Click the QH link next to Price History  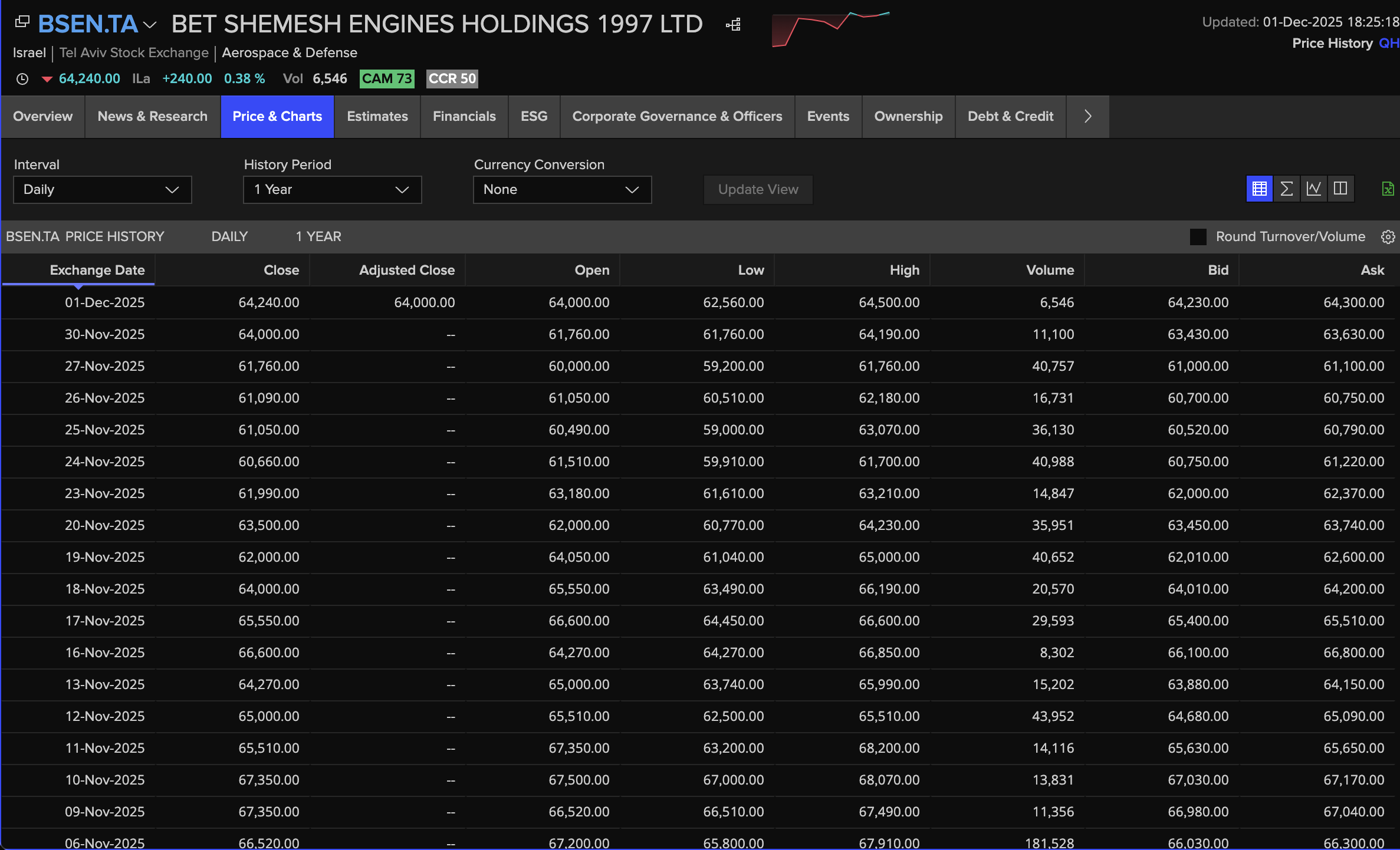coord(1388,44)
